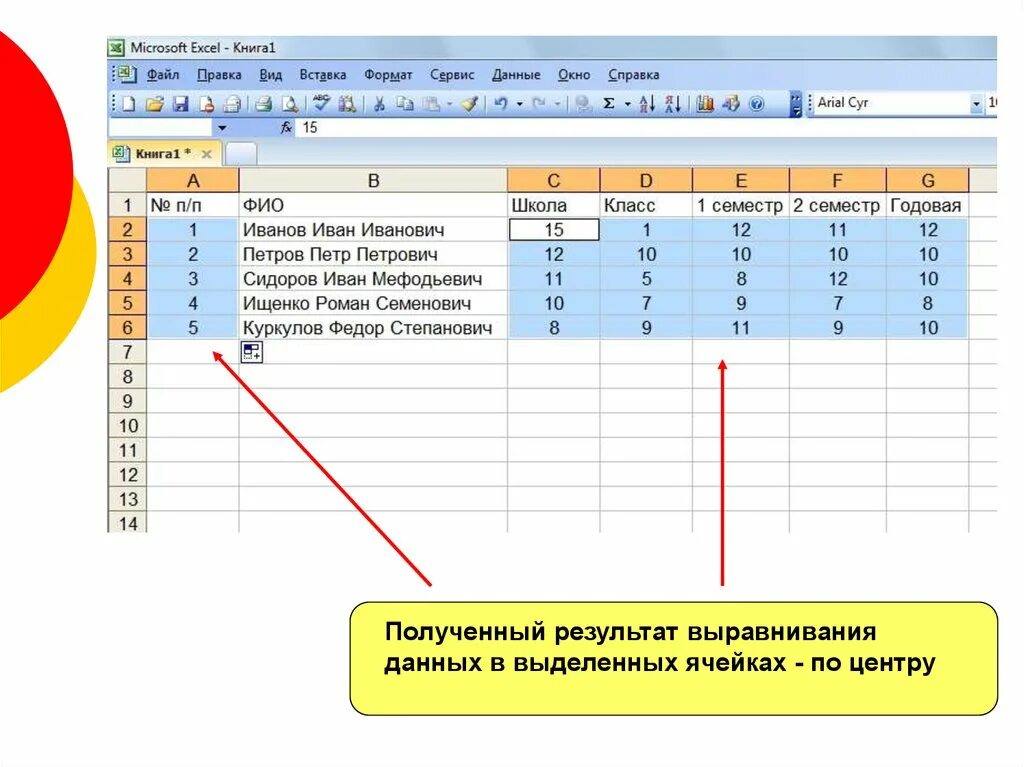Screen dimensions: 1024x767
Task: Click the Paste clipboard icon
Action: tap(431, 103)
